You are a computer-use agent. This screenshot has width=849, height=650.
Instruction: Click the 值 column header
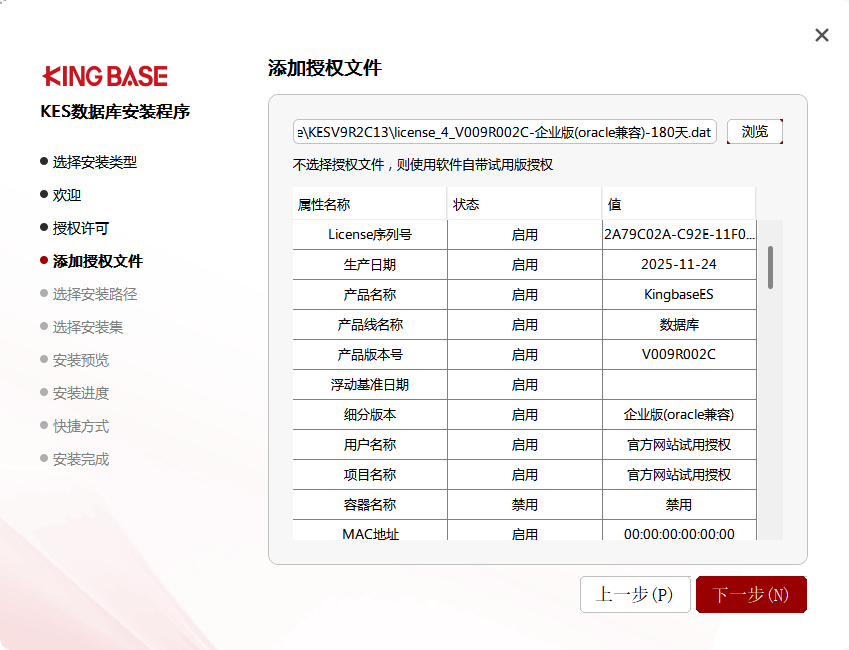[x=678, y=204]
